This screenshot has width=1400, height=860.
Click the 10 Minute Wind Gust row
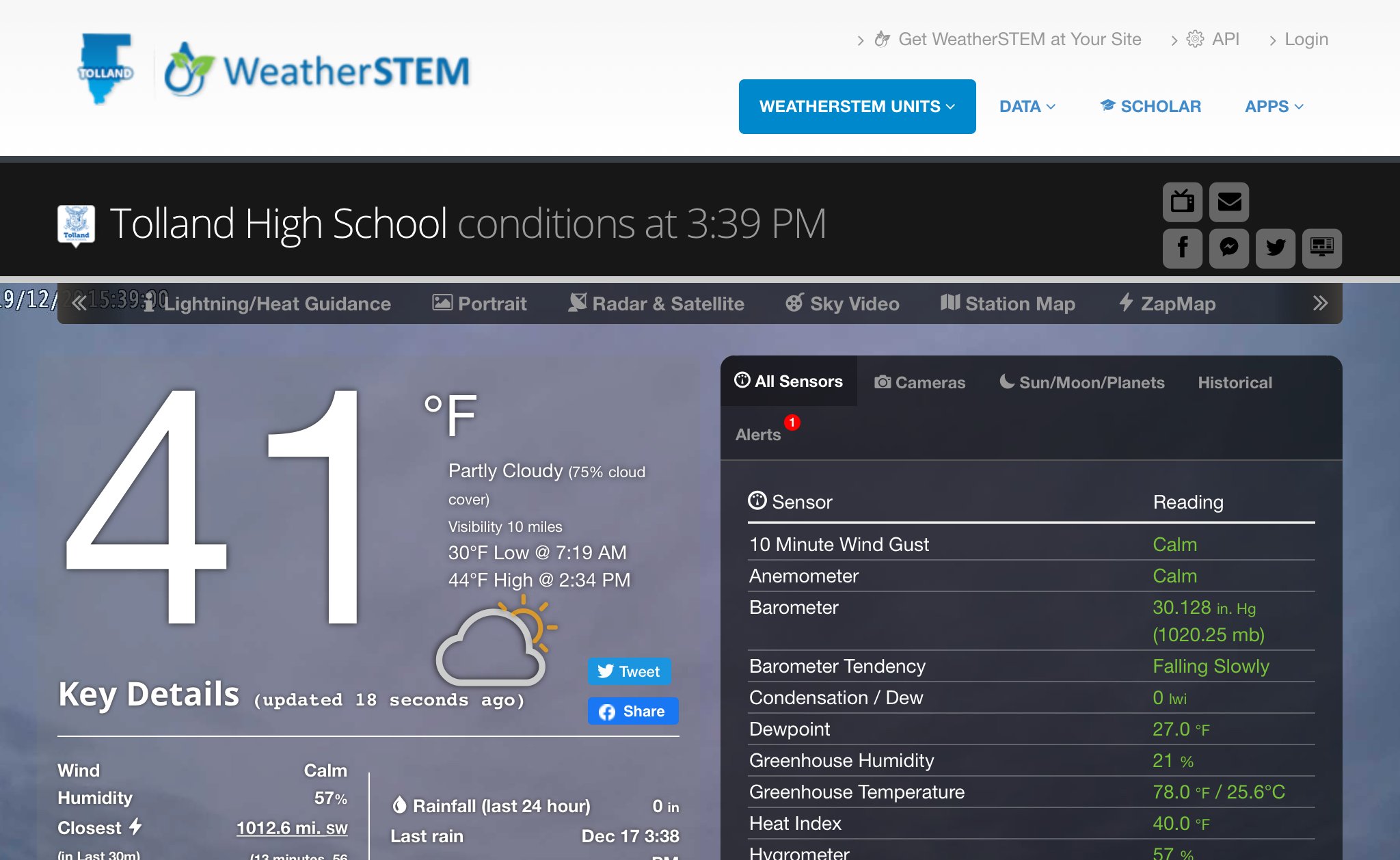1032,544
